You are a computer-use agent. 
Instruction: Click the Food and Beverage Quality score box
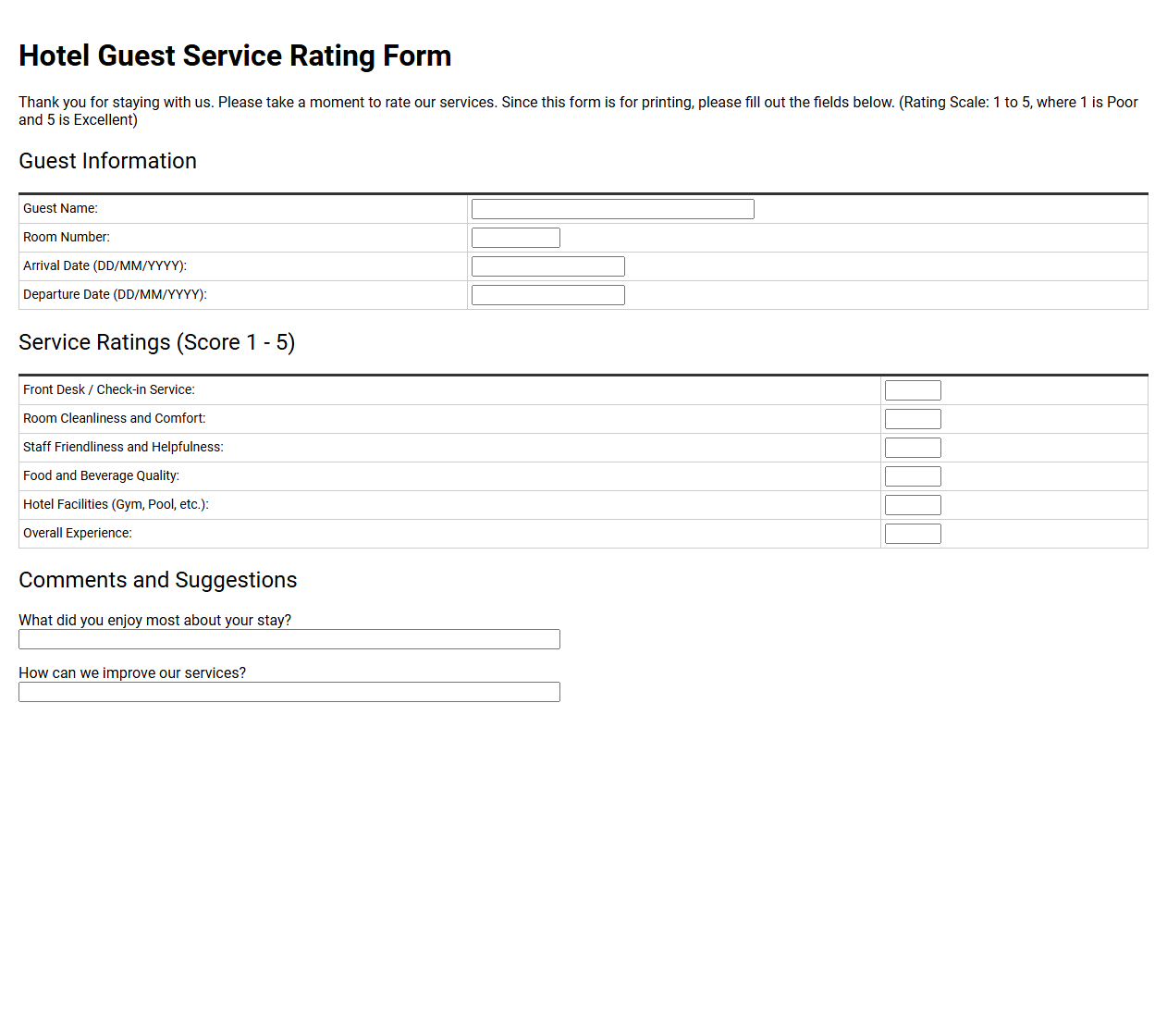click(x=913, y=476)
